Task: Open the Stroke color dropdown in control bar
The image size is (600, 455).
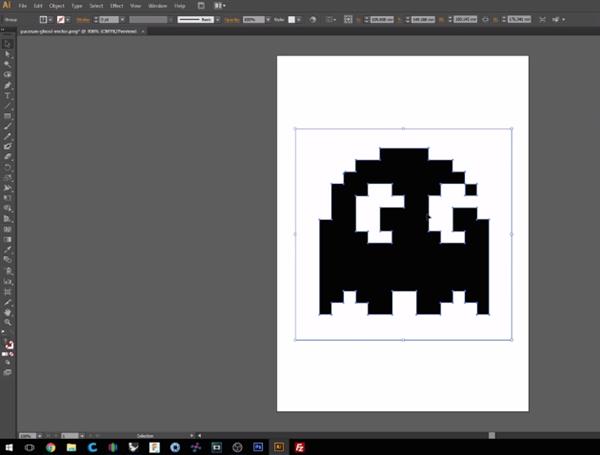Action: click(68, 20)
